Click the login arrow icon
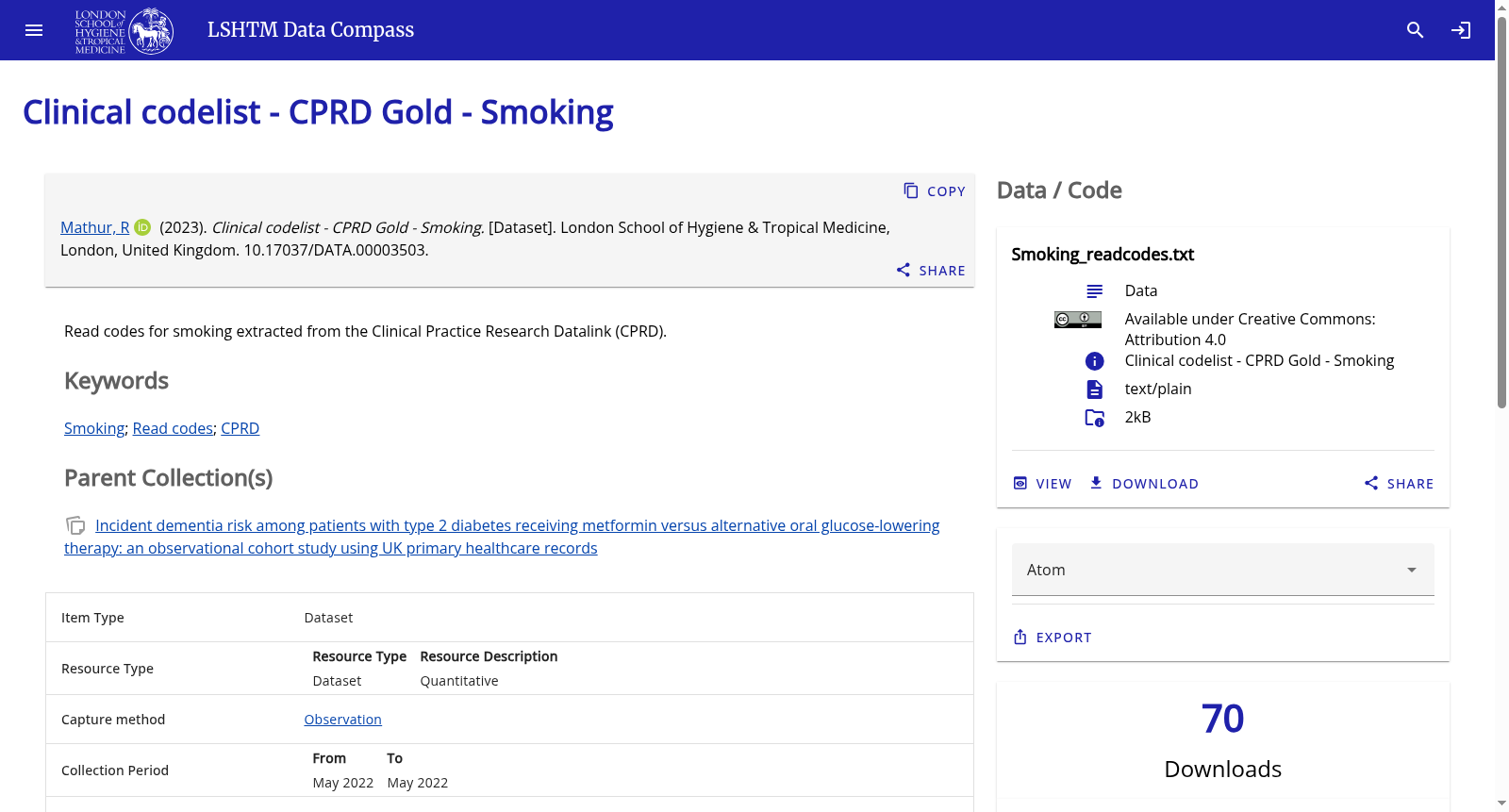 (1461, 30)
